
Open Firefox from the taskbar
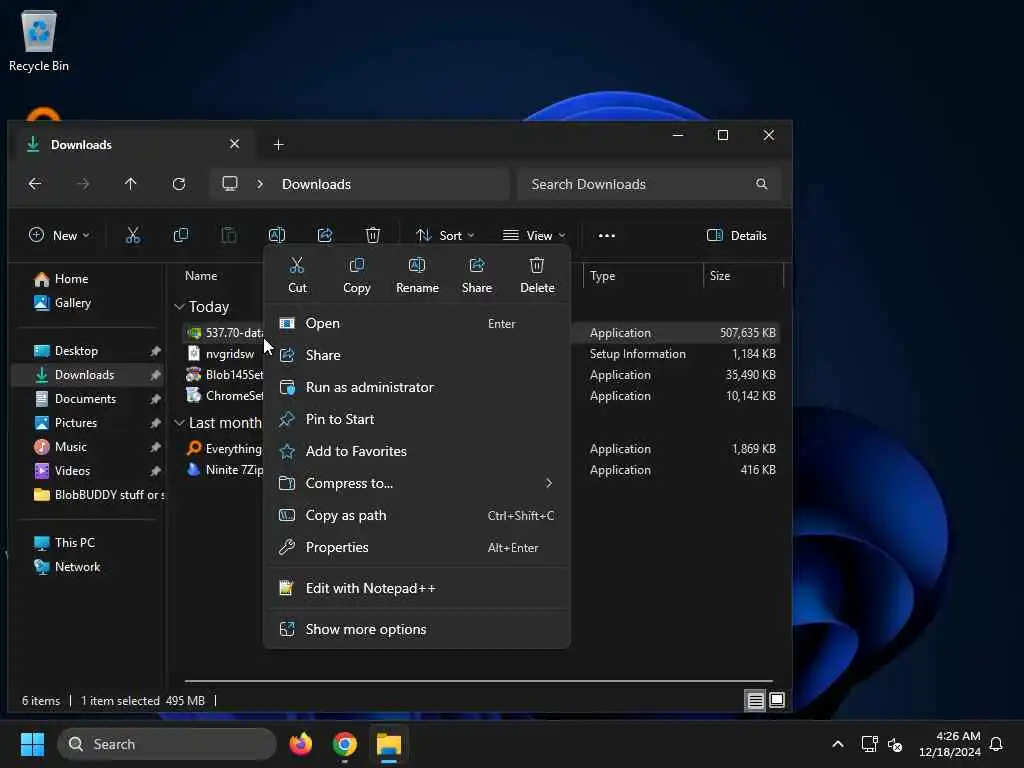301,744
